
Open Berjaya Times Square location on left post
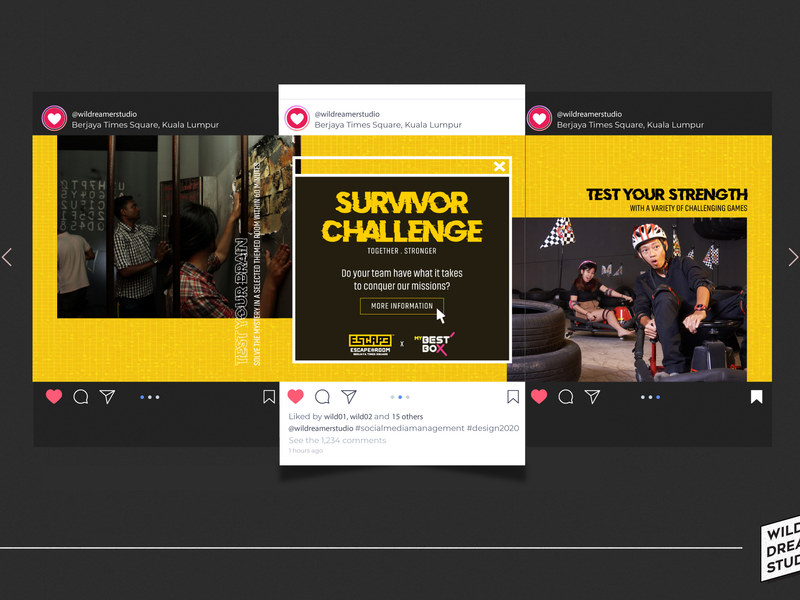click(x=145, y=124)
